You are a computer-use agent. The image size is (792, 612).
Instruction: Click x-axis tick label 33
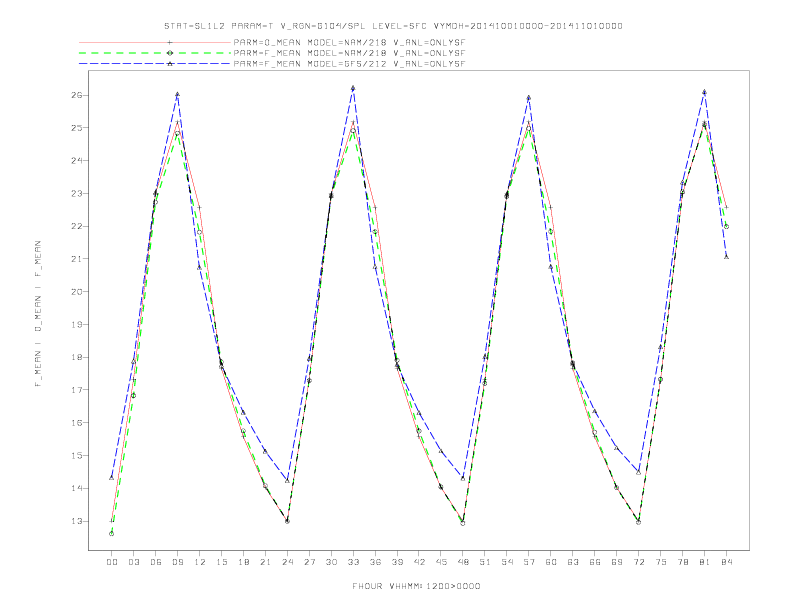[x=353, y=562]
